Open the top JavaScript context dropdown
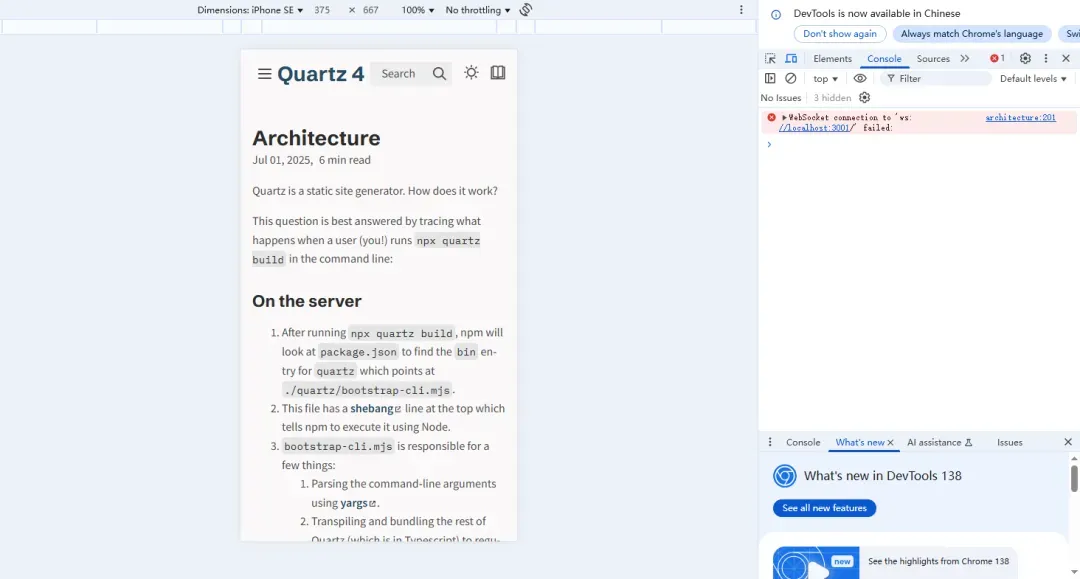Screen dimensions: 1080x579 [x=825, y=78]
